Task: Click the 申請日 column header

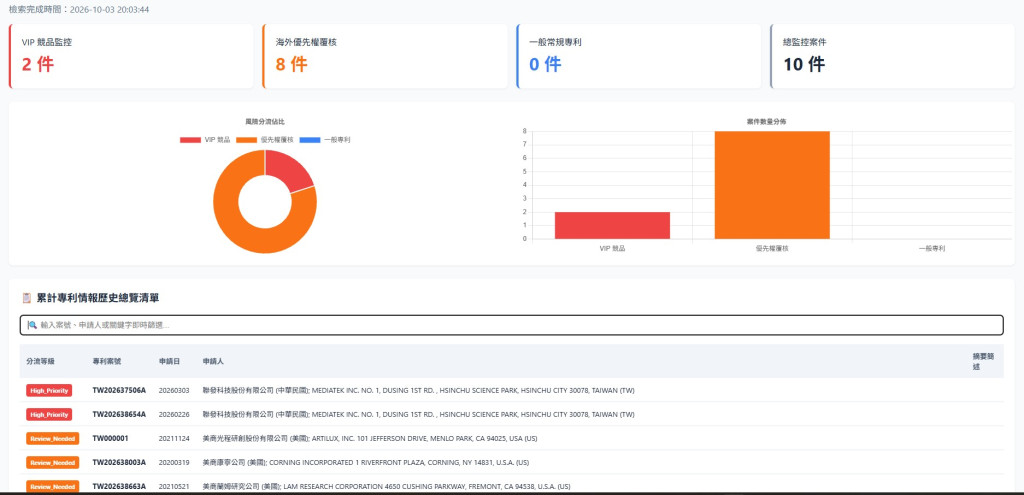Action: [169, 361]
